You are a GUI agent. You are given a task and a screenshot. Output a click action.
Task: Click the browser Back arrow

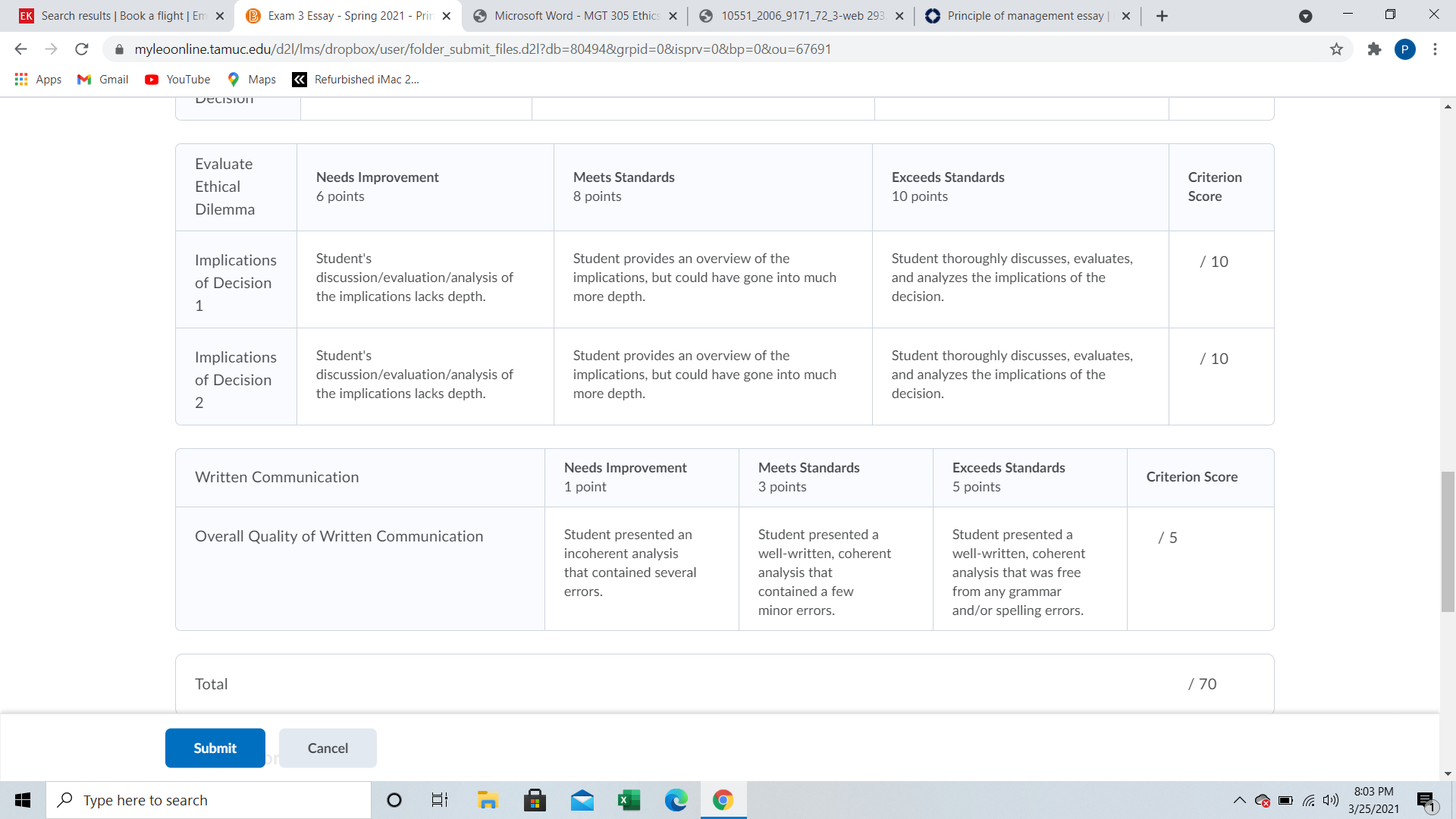click(x=20, y=49)
